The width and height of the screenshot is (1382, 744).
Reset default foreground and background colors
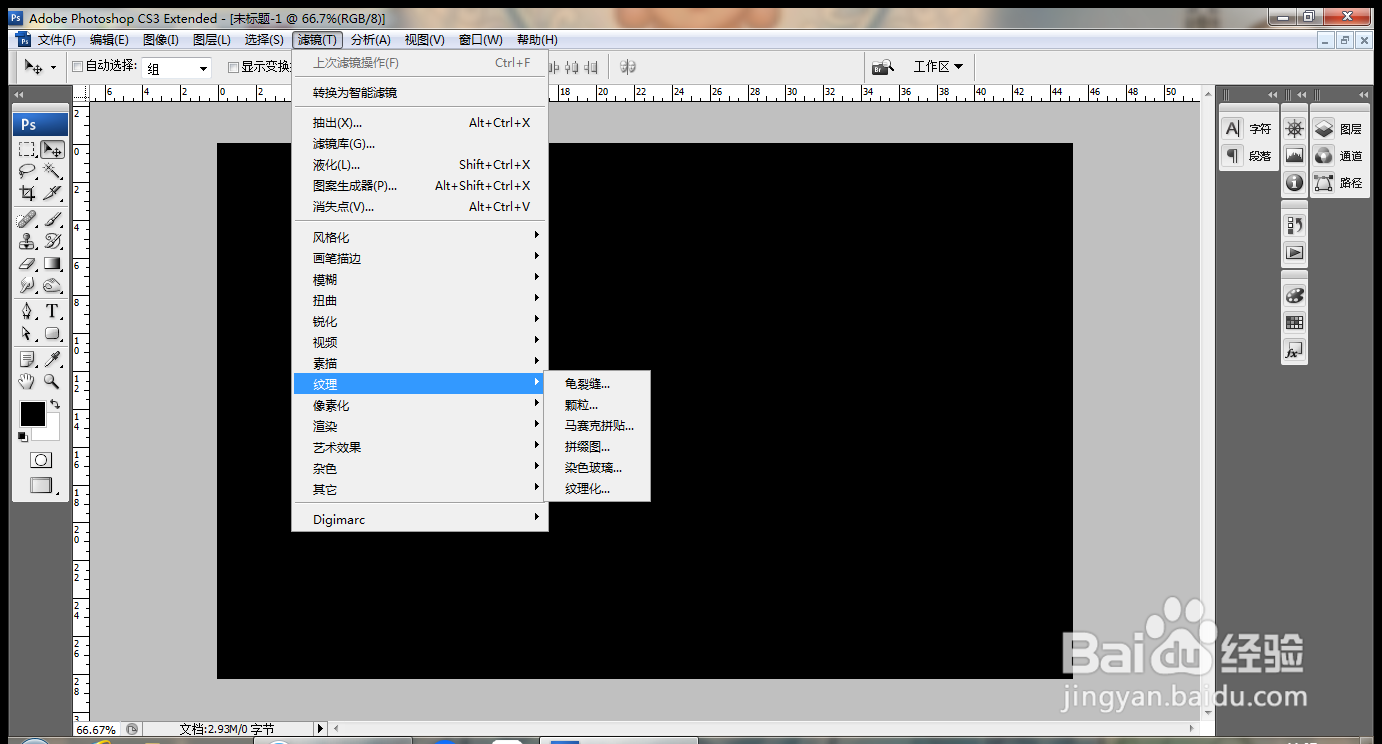[22, 437]
